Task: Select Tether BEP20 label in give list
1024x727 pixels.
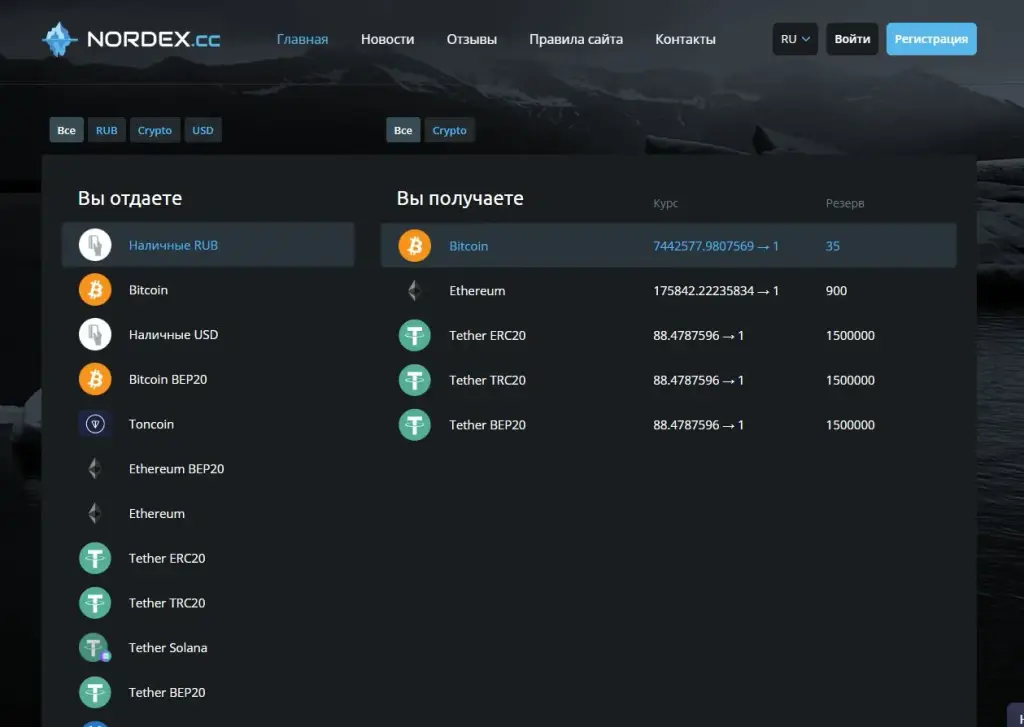Action: 167,692
